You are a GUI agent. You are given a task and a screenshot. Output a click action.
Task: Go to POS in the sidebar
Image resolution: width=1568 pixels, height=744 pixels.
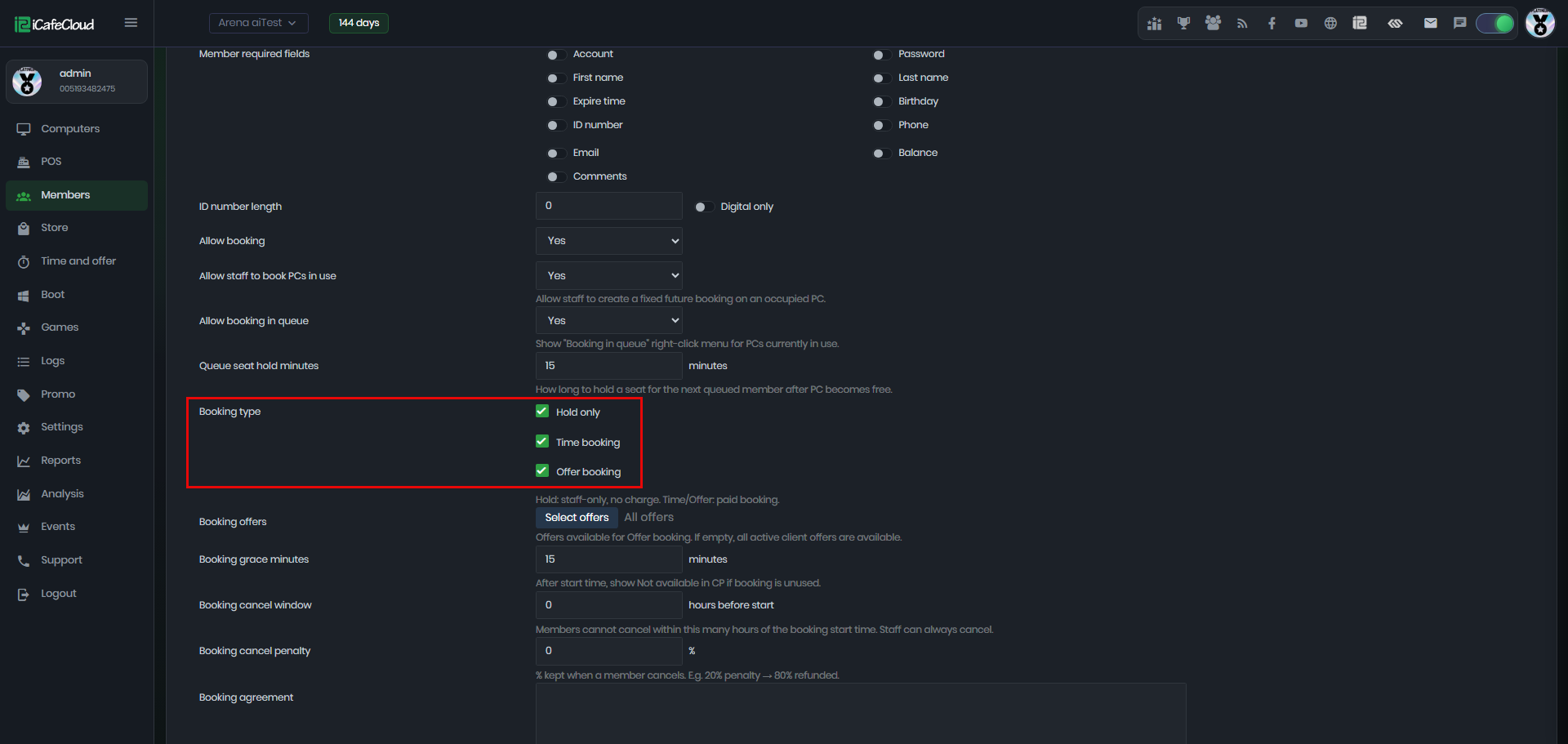(77, 162)
